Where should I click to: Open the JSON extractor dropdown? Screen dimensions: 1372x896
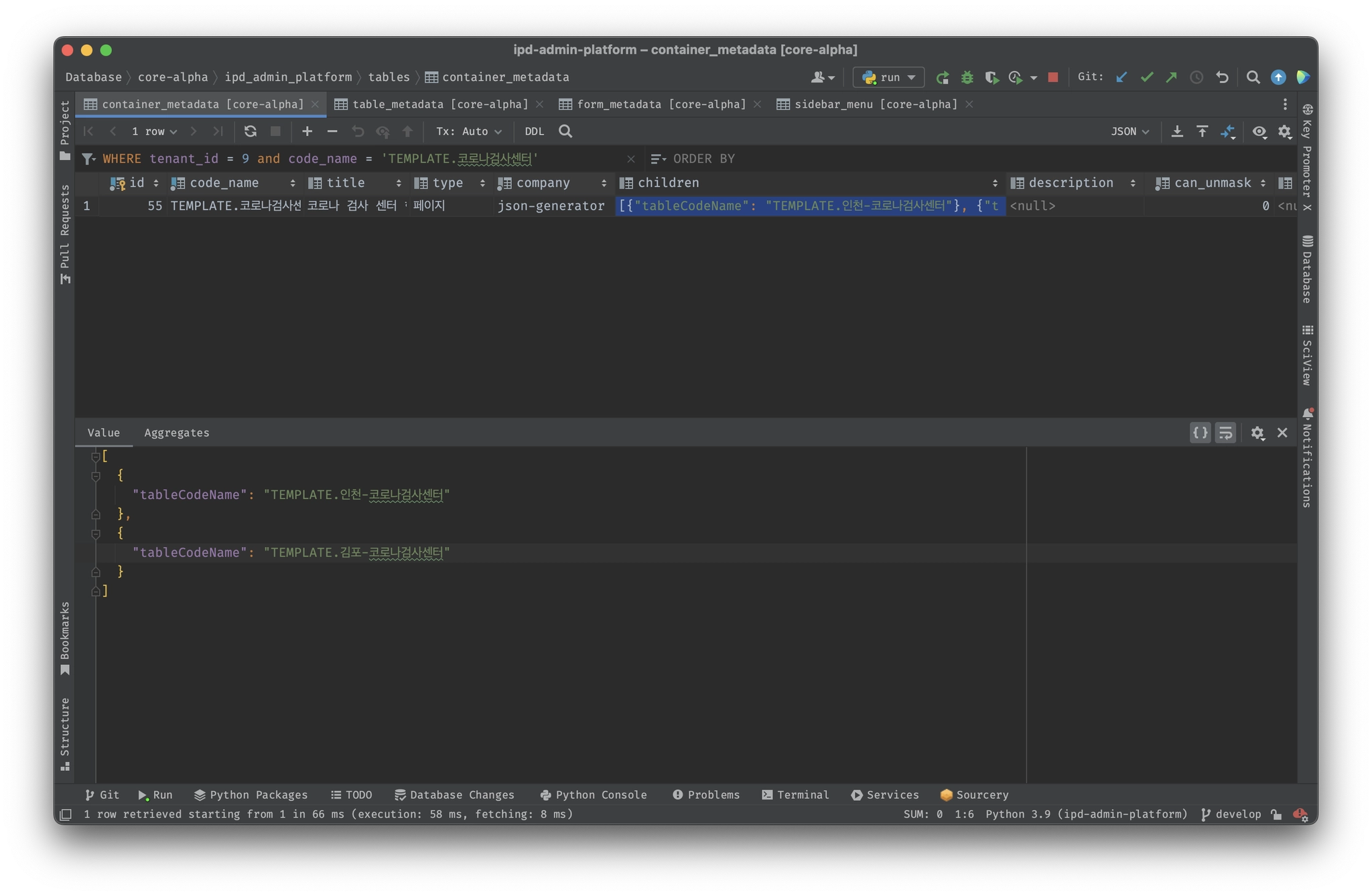(x=1129, y=131)
